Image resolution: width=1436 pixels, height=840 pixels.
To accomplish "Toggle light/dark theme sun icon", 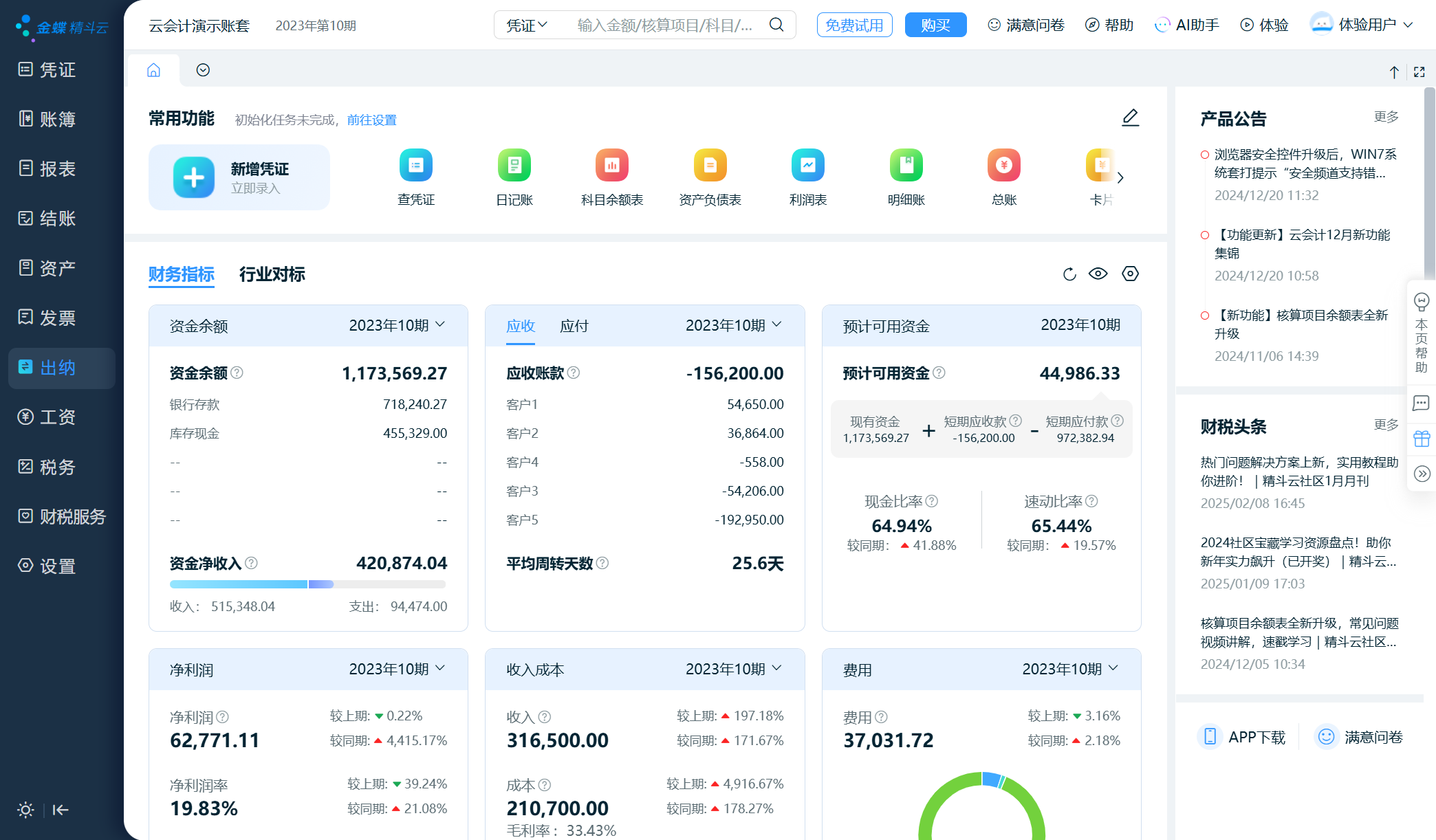I will pos(25,810).
